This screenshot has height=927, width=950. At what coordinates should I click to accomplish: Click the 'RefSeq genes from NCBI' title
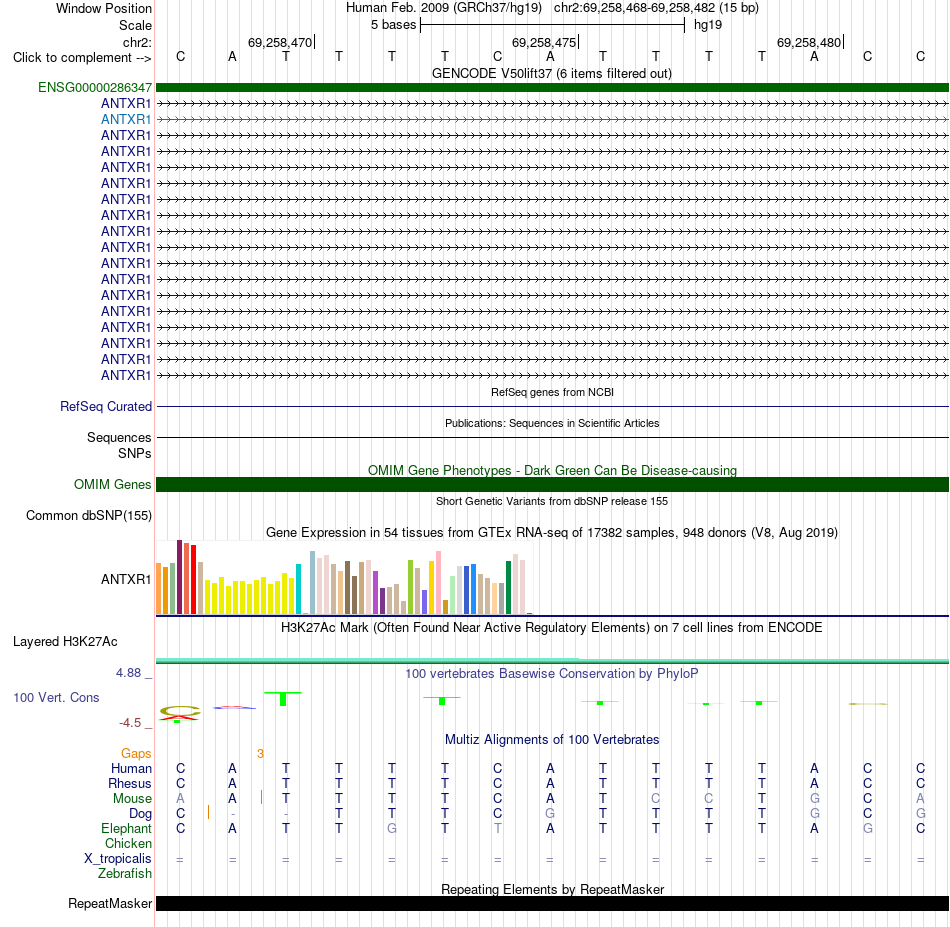point(552,392)
